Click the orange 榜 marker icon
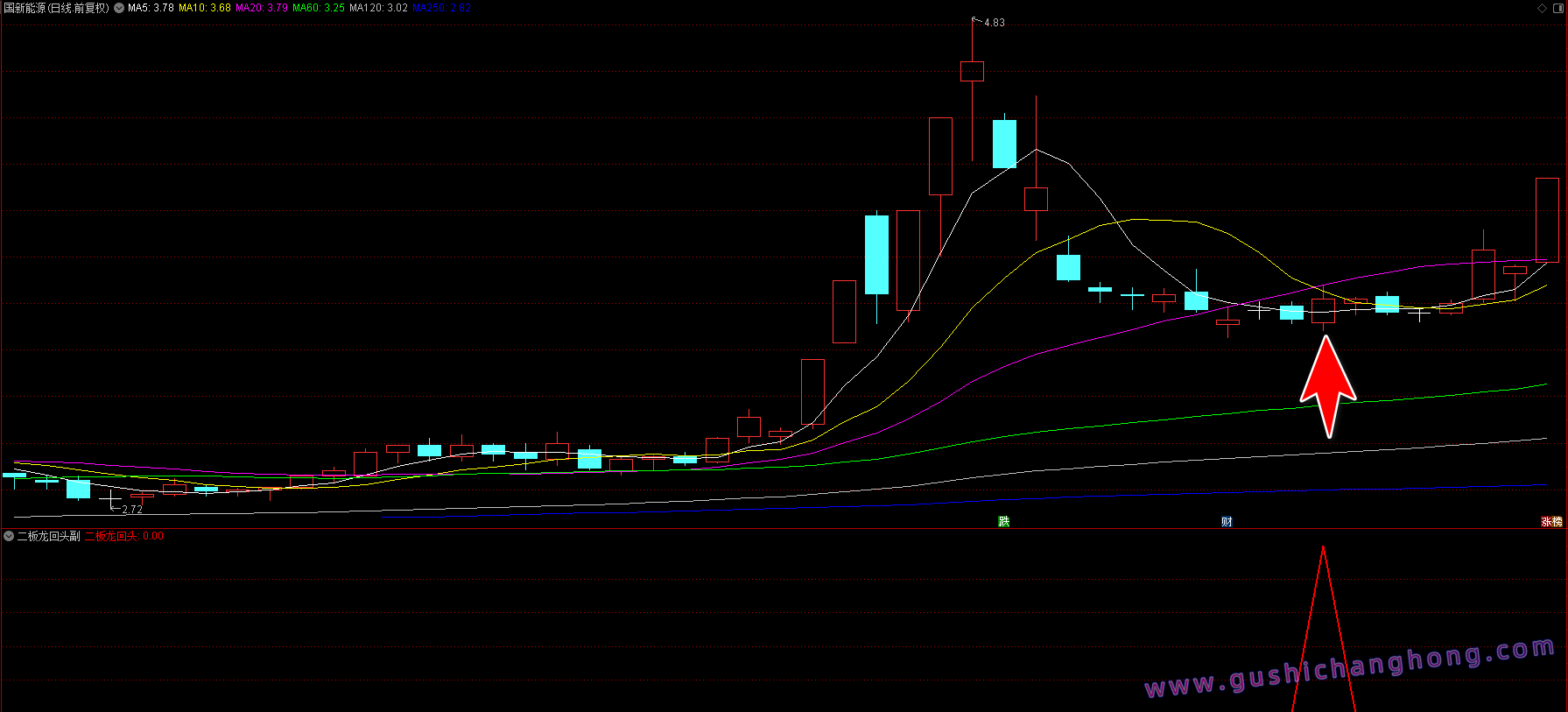 click(x=1557, y=522)
